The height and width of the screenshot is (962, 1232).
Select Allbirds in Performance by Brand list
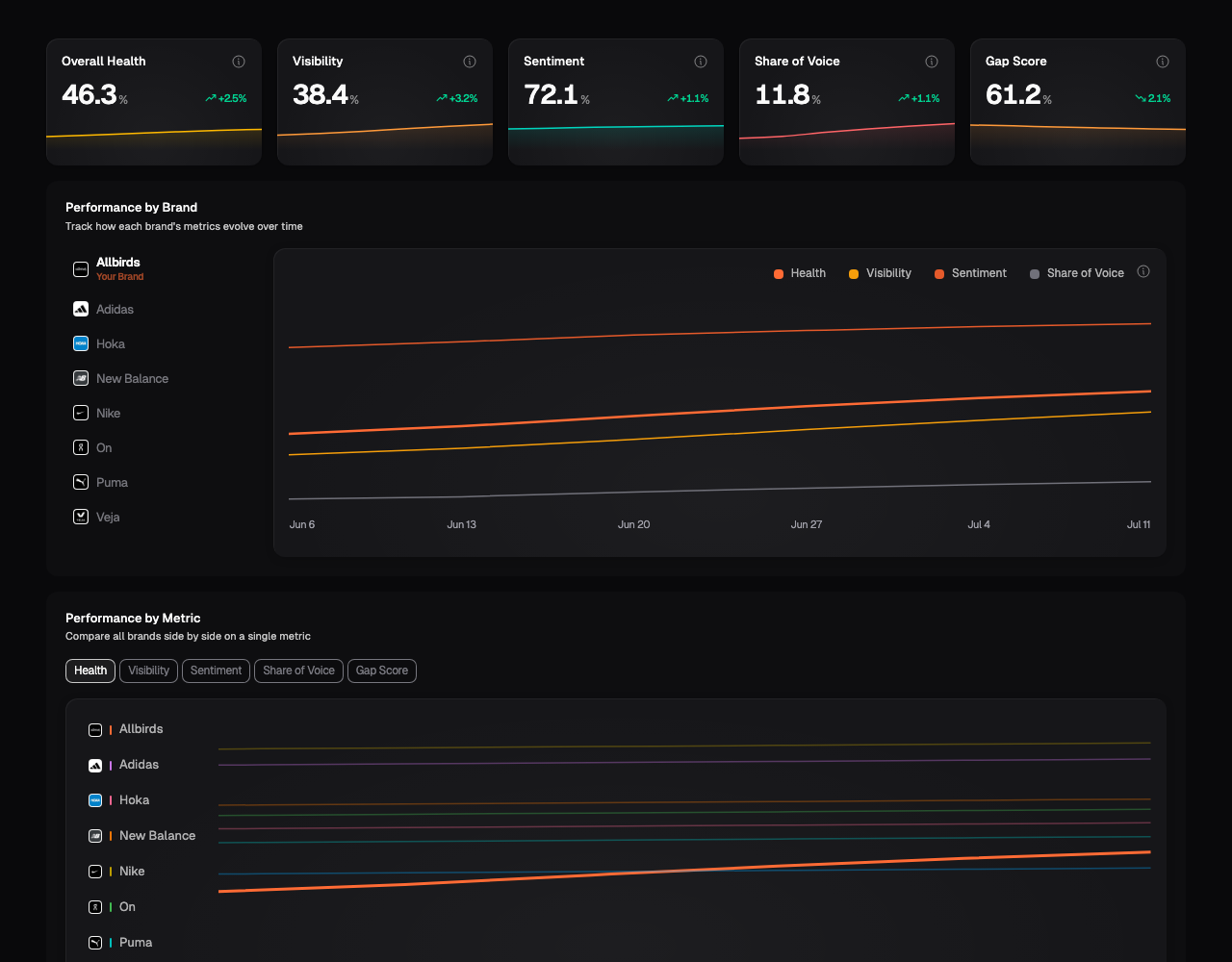click(x=164, y=269)
